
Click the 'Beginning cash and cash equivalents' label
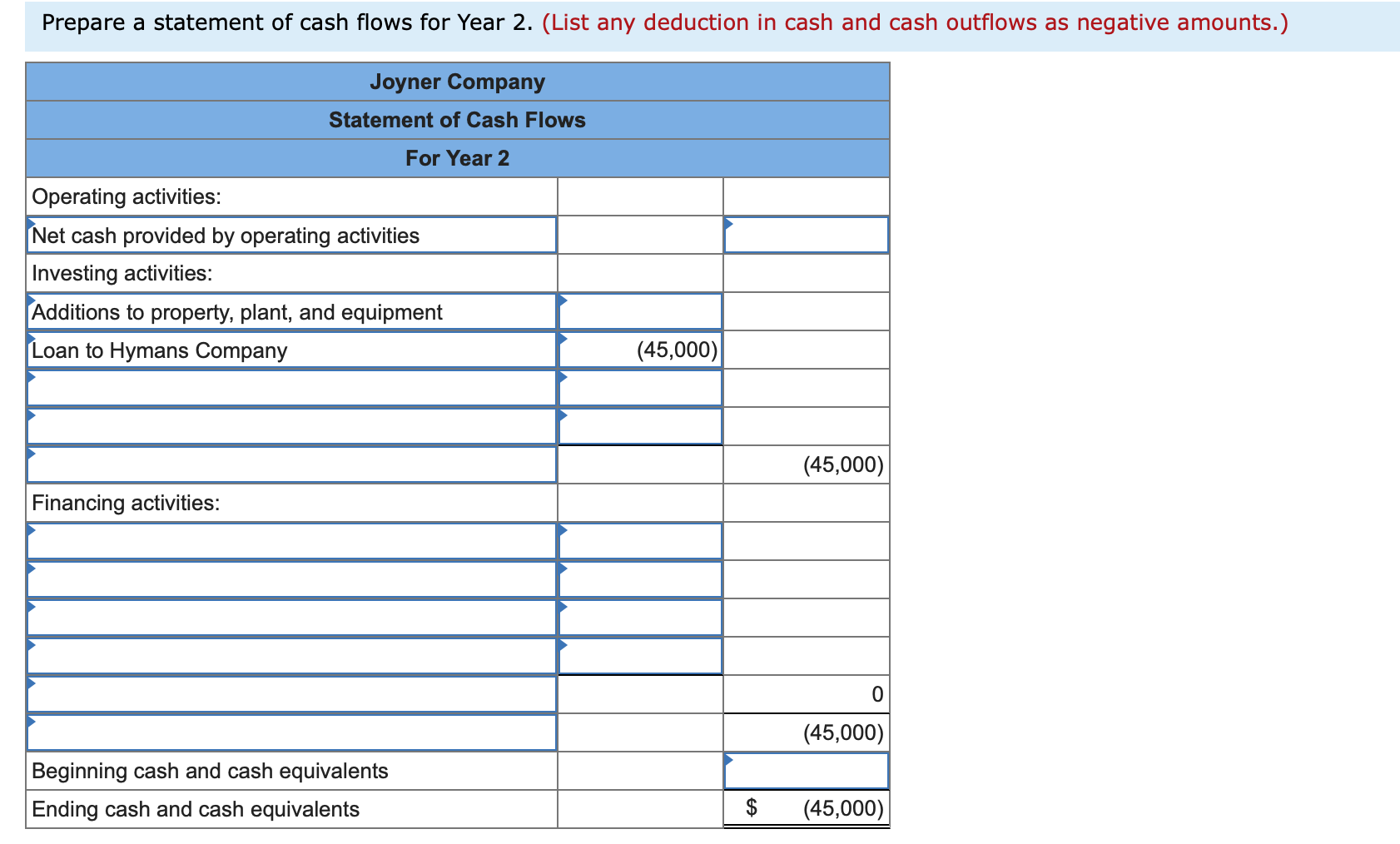click(210, 771)
